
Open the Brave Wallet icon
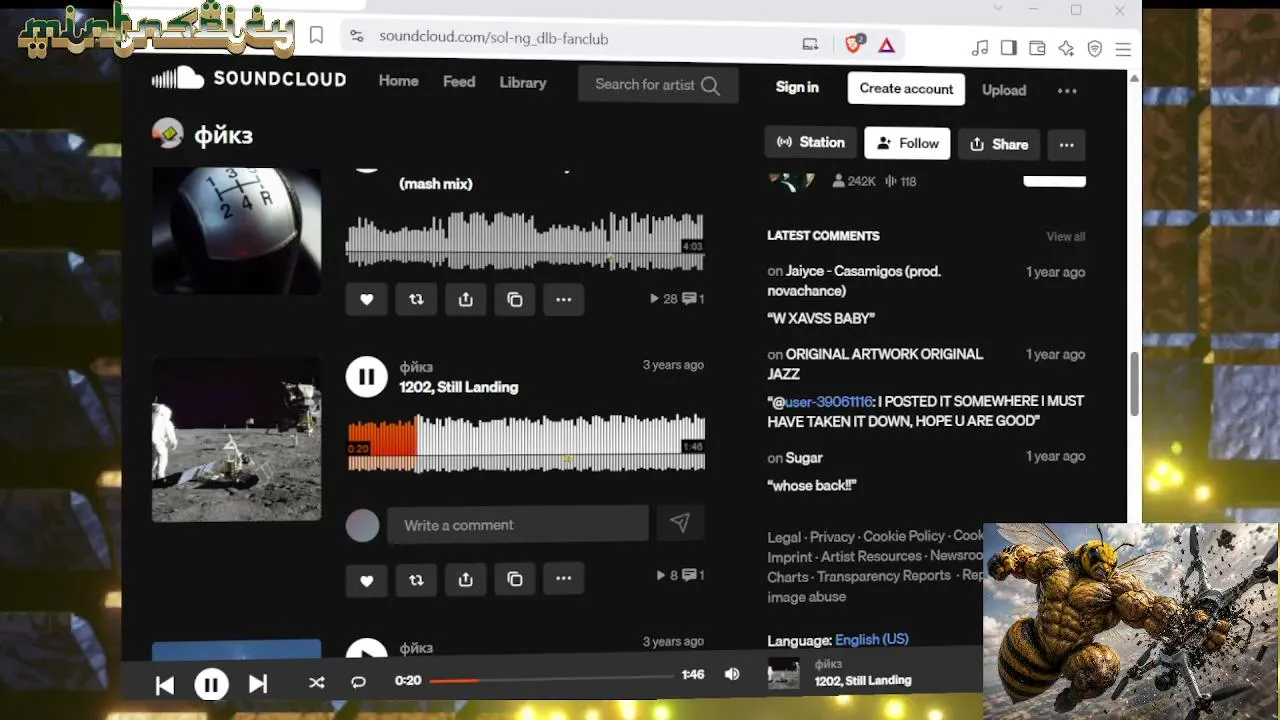(x=1037, y=48)
